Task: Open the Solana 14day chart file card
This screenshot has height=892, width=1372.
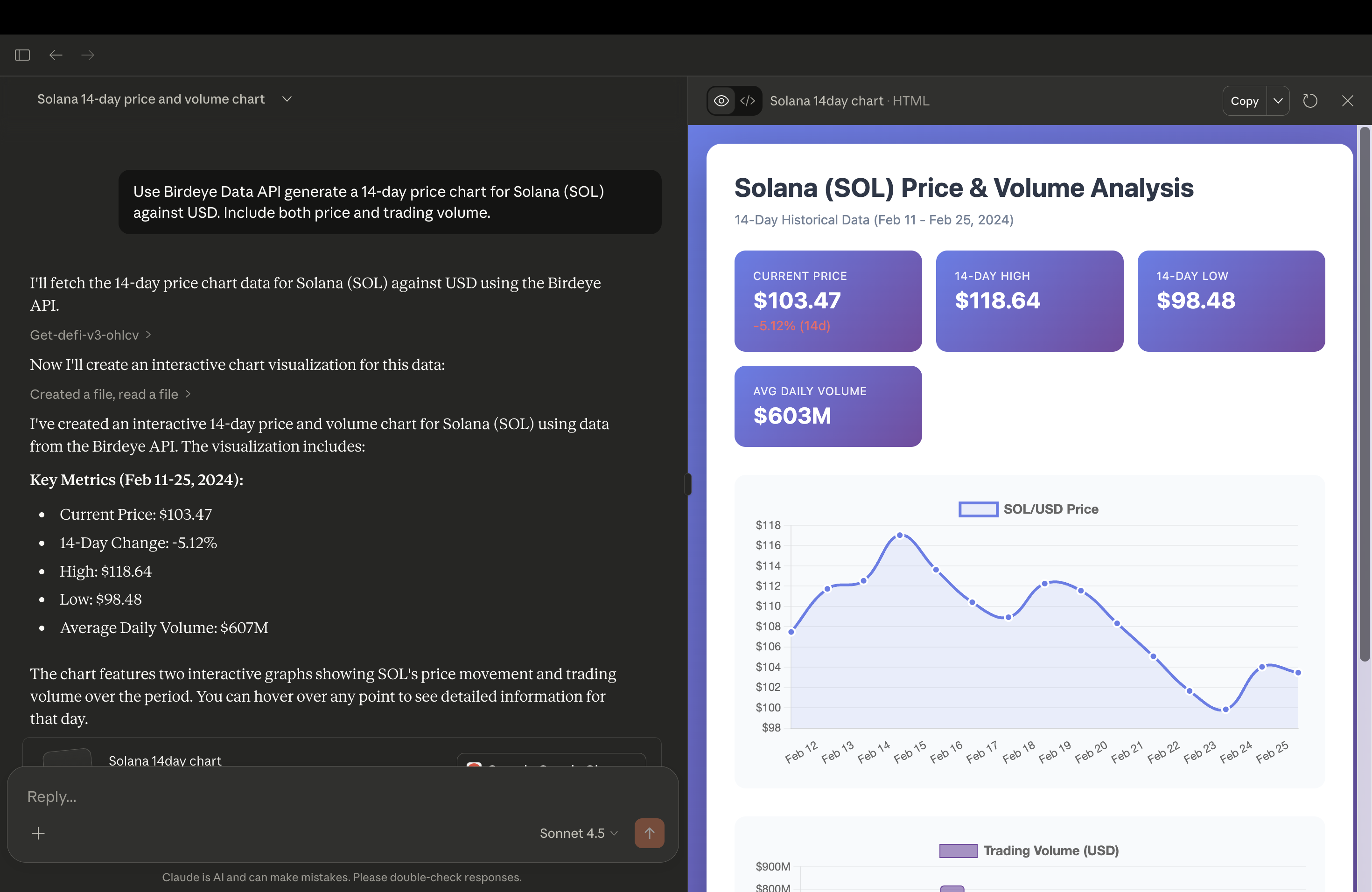Action: (165, 760)
